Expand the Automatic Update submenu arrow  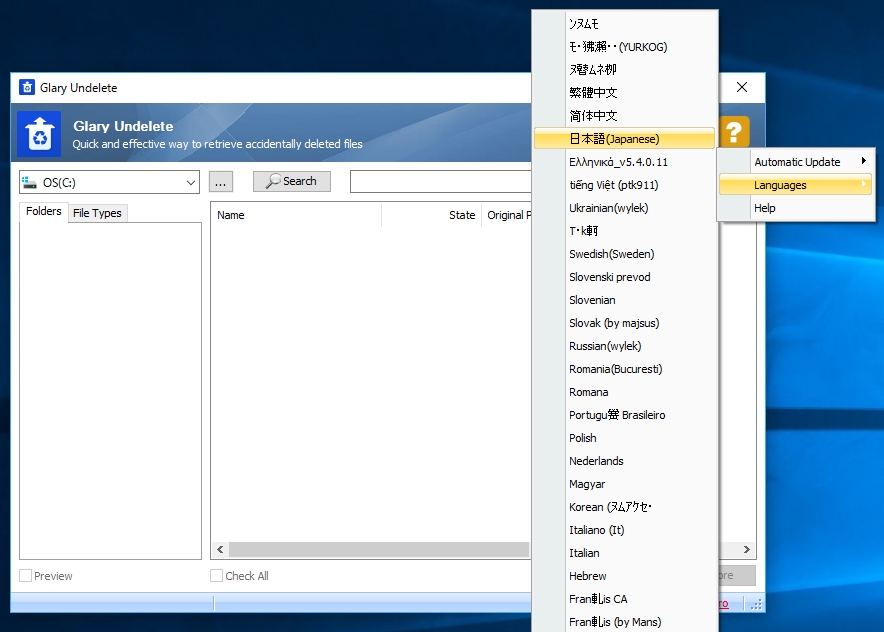(863, 161)
